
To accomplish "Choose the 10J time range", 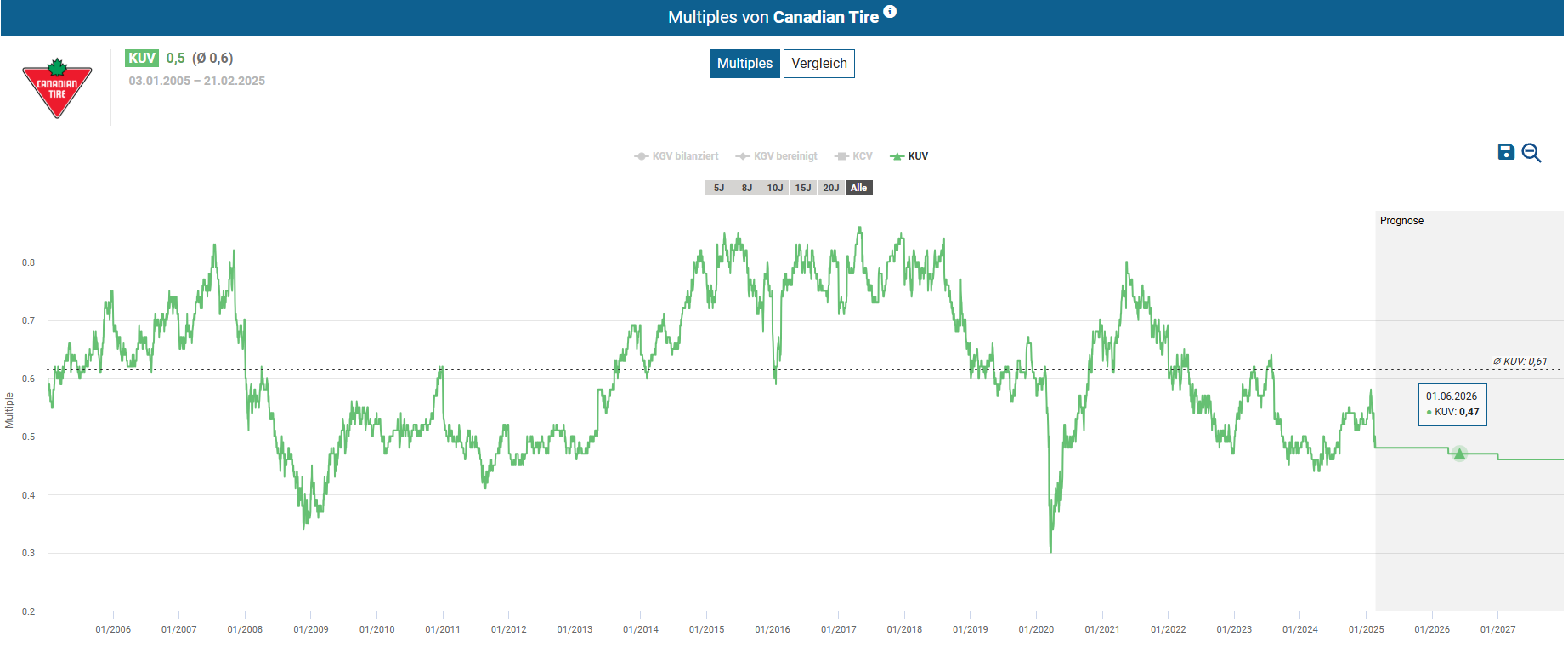I will pyautogui.click(x=775, y=188).
